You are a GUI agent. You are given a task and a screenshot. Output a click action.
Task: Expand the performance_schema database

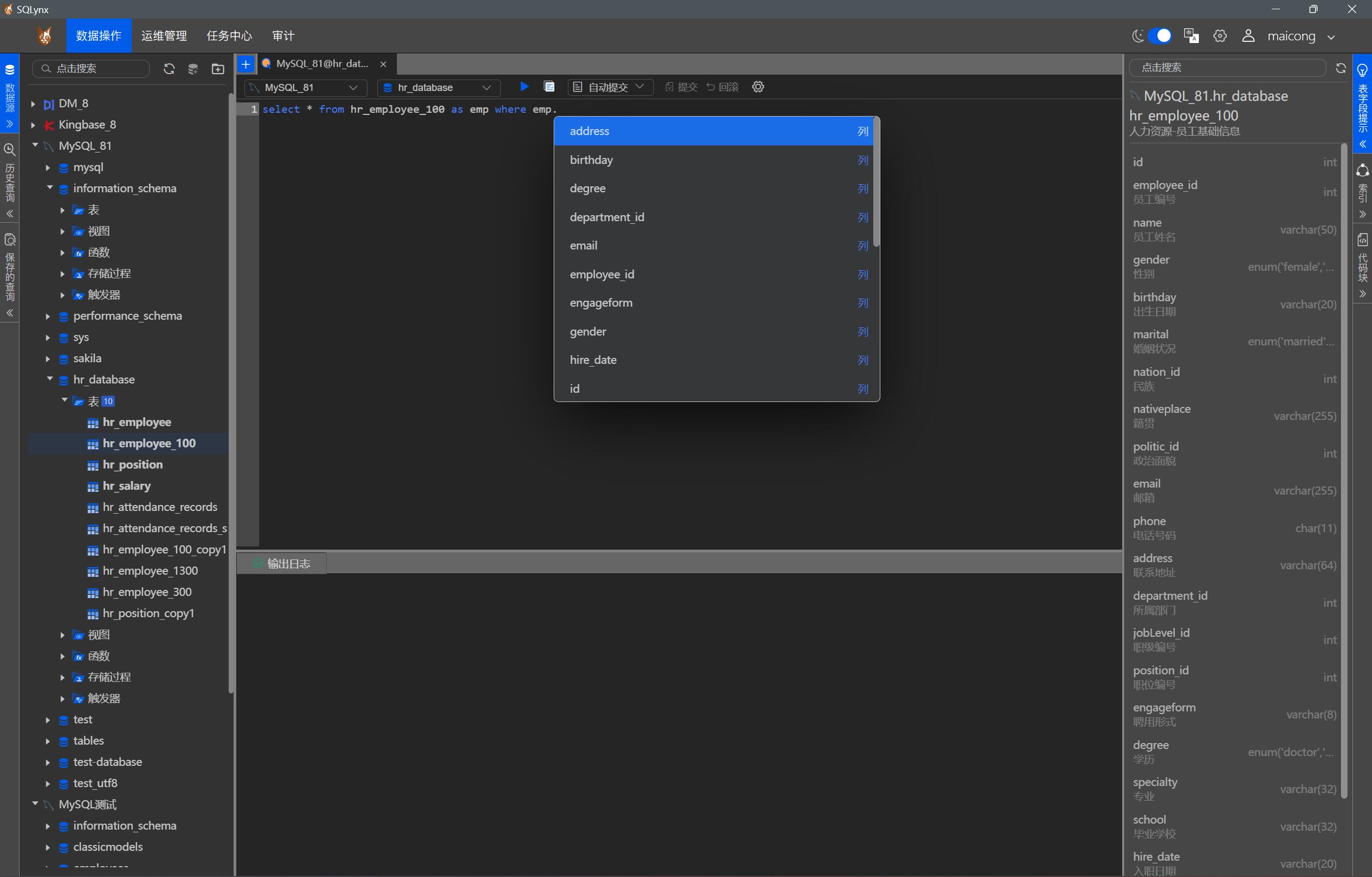click(x=48, y=316)
